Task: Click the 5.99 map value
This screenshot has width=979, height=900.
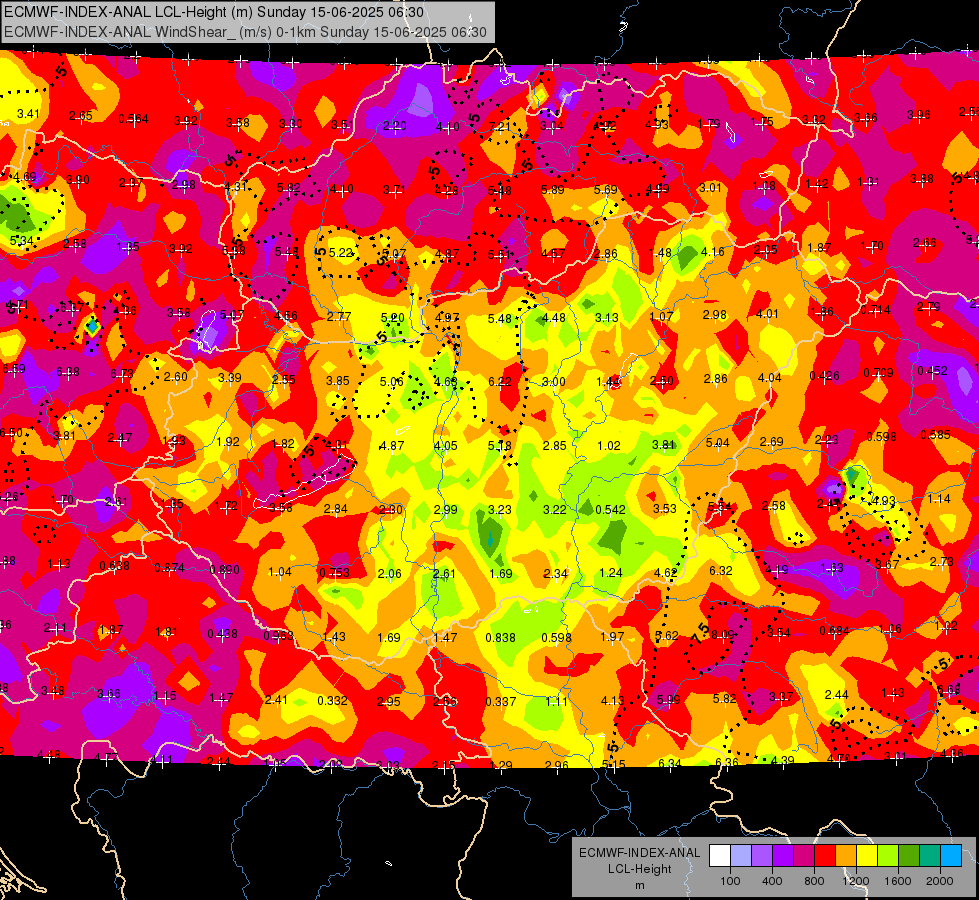Action: (x=668, y=700)
